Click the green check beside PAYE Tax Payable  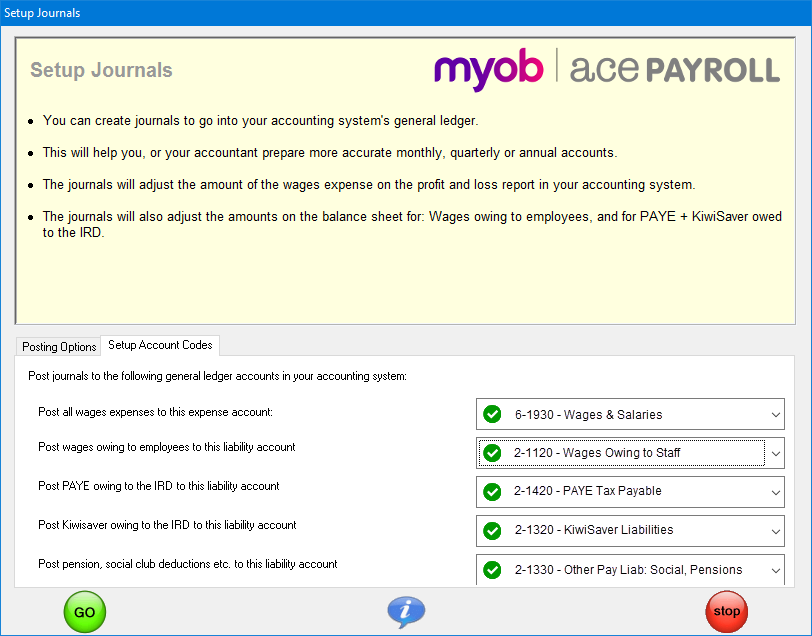tap(492, 492)
